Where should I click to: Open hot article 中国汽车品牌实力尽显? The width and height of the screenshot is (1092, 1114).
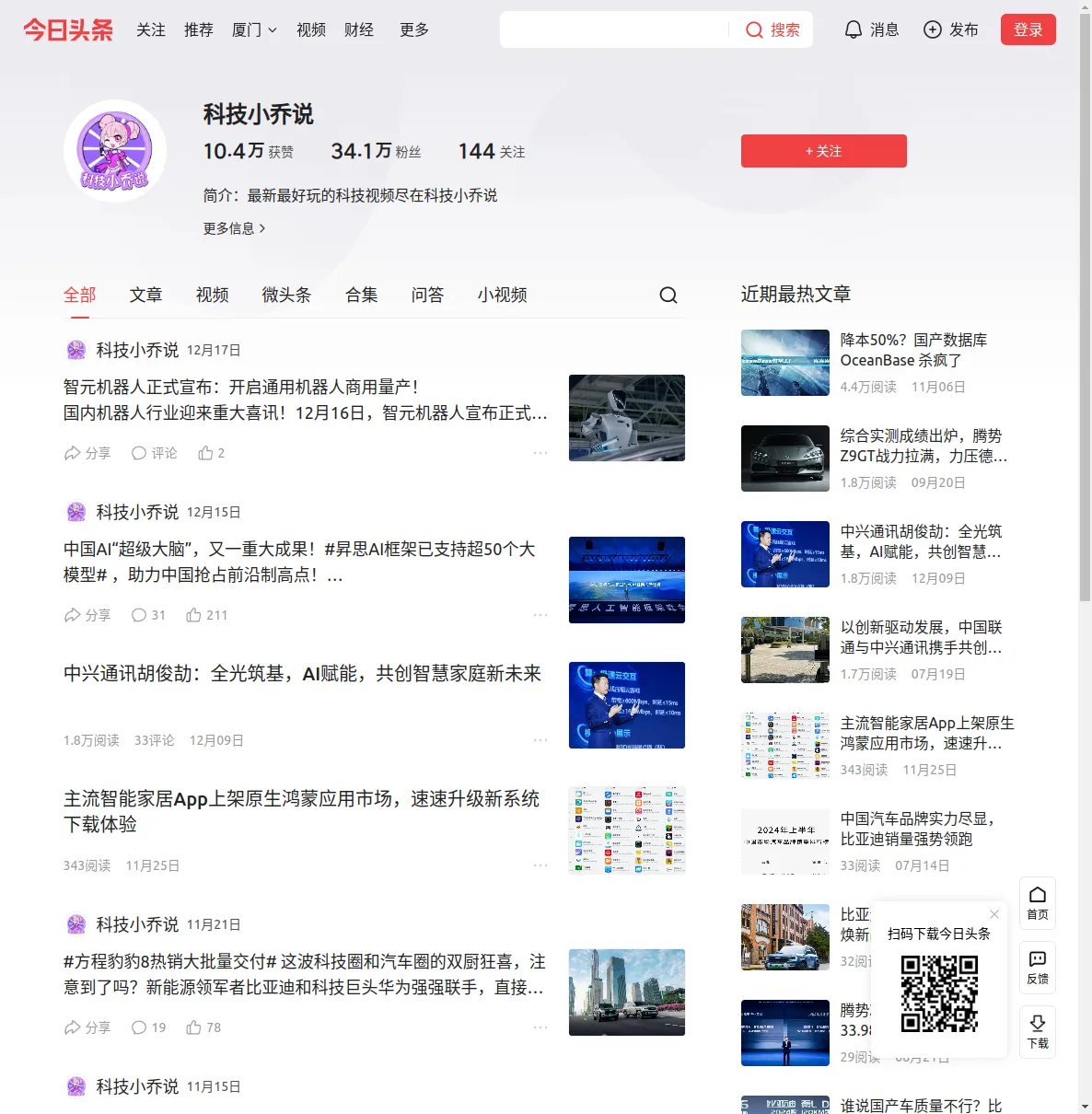[x=918, y=829]
